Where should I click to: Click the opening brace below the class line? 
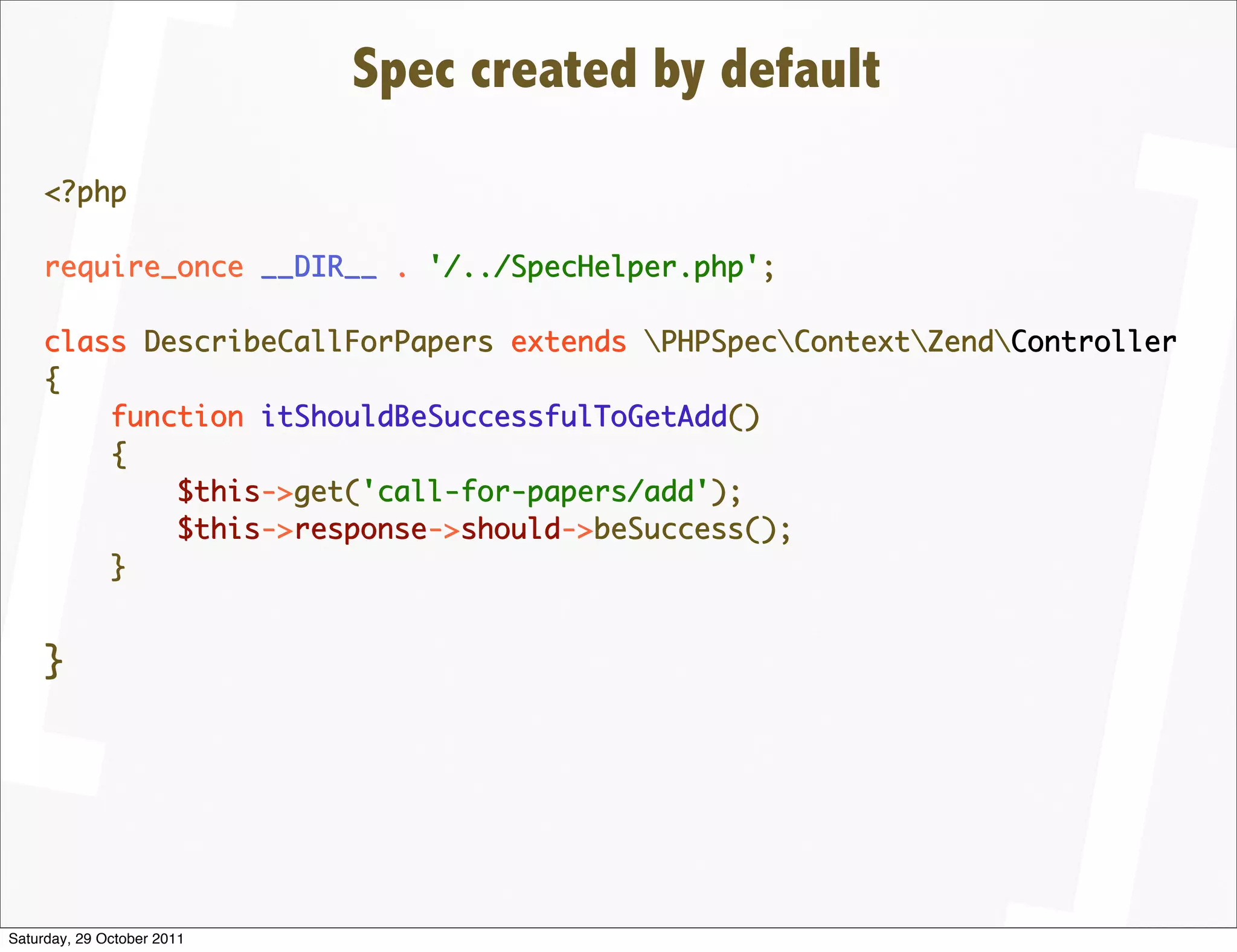point(53,381)
